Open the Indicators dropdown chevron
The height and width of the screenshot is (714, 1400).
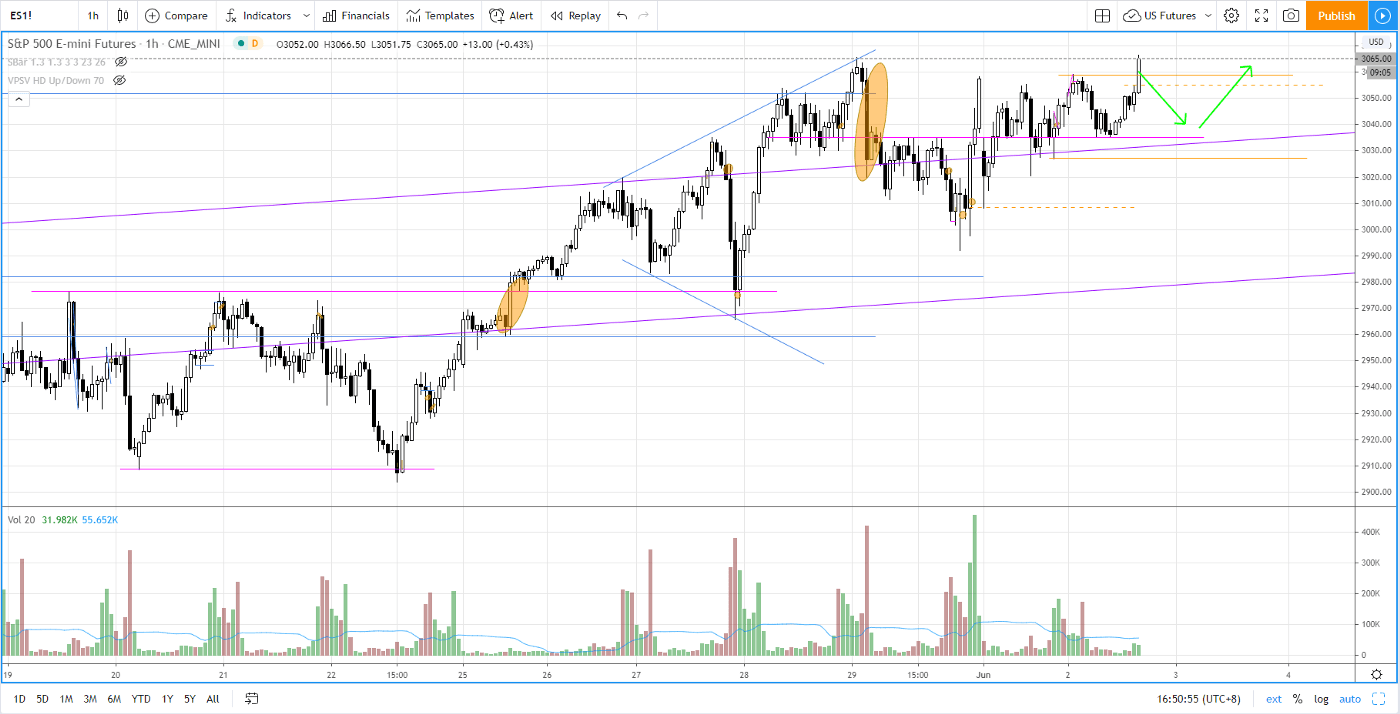(308, 15)
